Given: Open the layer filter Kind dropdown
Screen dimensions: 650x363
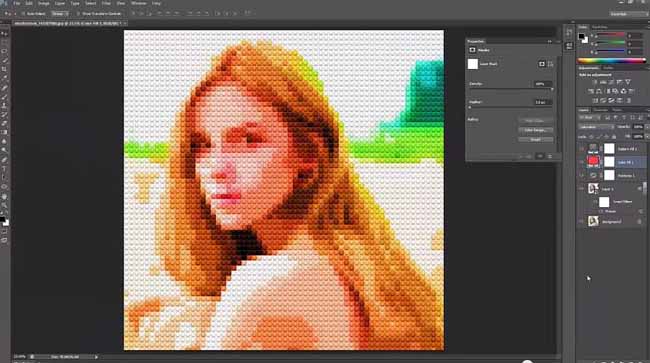Looking at the screenshot, I should click(x=589, y=118).
